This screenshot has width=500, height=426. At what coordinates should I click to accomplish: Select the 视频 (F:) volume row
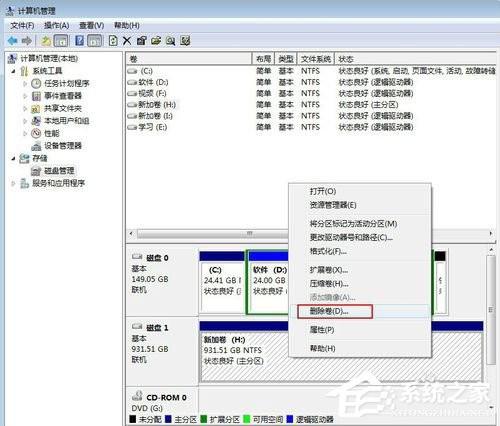[x=311, y=93]
